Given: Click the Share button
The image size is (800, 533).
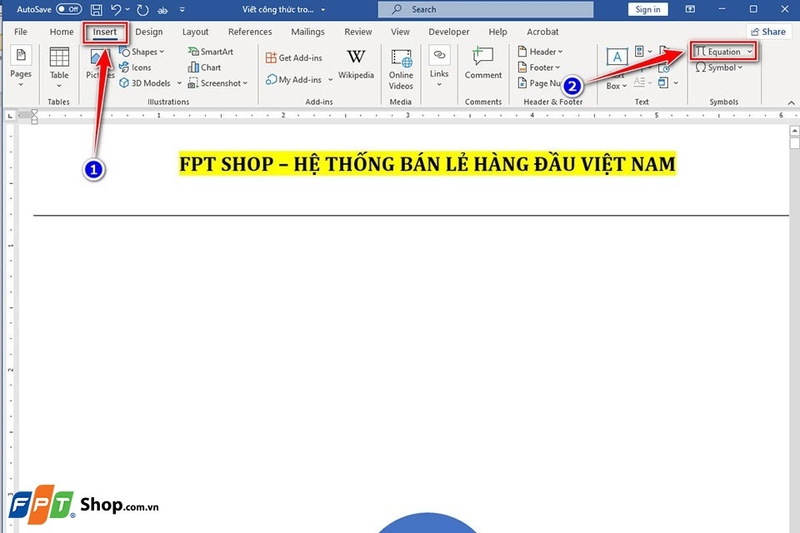Looking at the screenshot, I should click(768, 32).
